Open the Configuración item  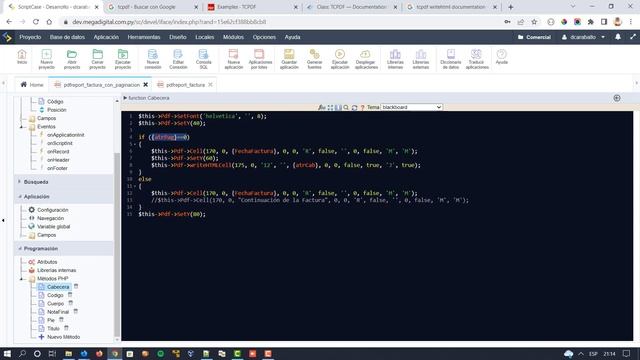tap(52, 210)
